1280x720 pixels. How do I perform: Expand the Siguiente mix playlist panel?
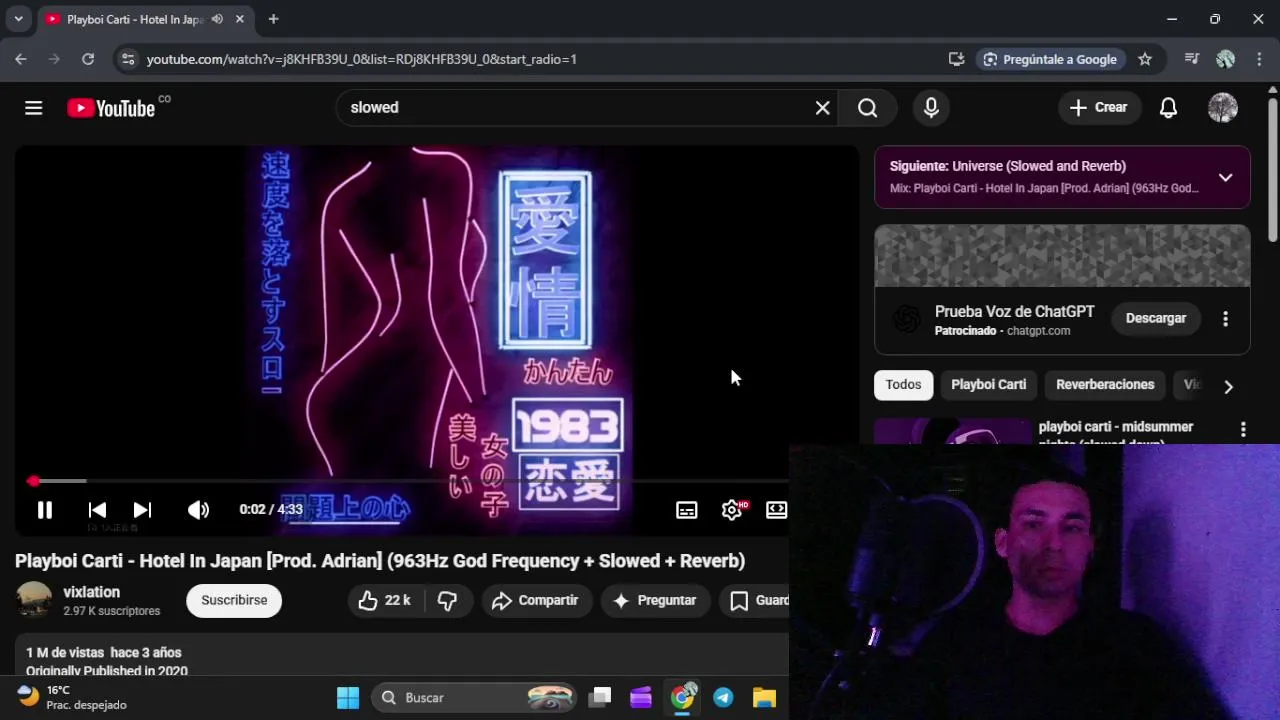click(x=1225, y=177)
